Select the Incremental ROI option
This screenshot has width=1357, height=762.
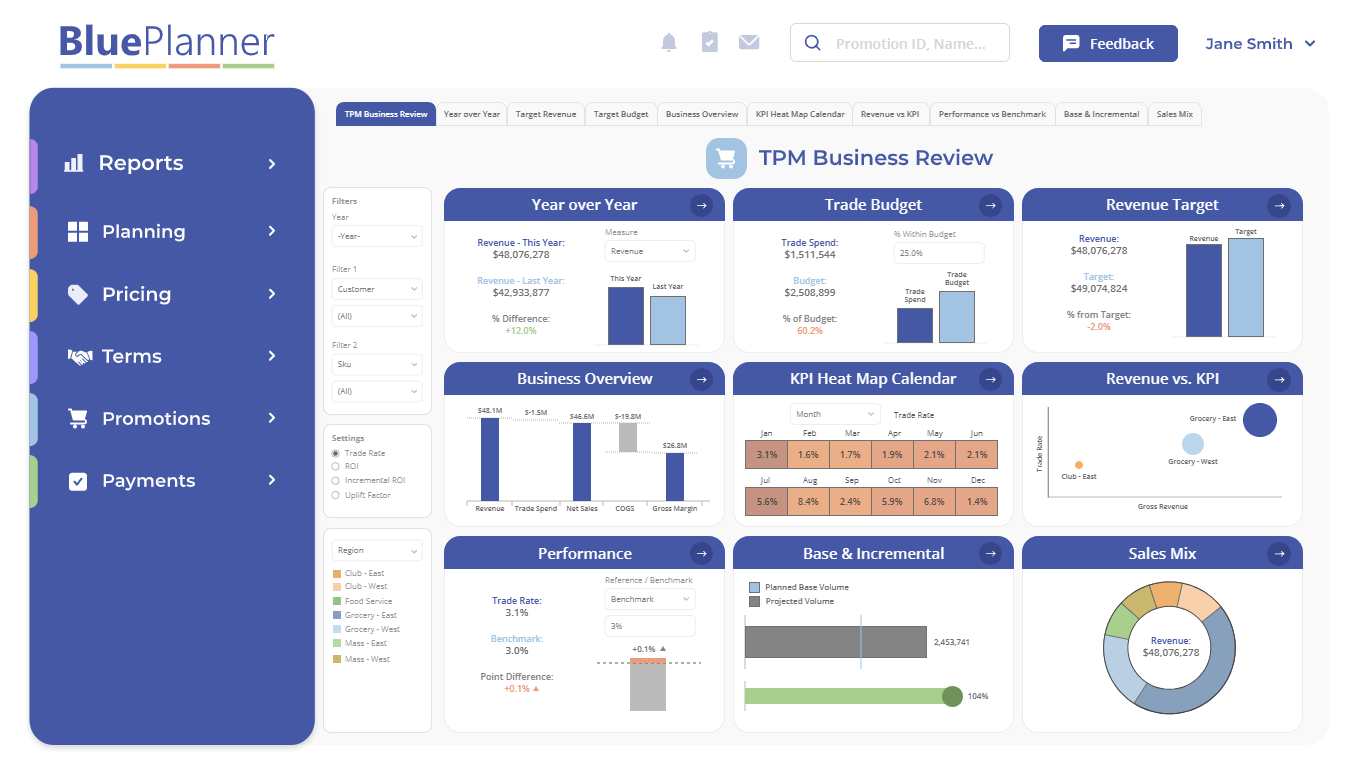336,479
